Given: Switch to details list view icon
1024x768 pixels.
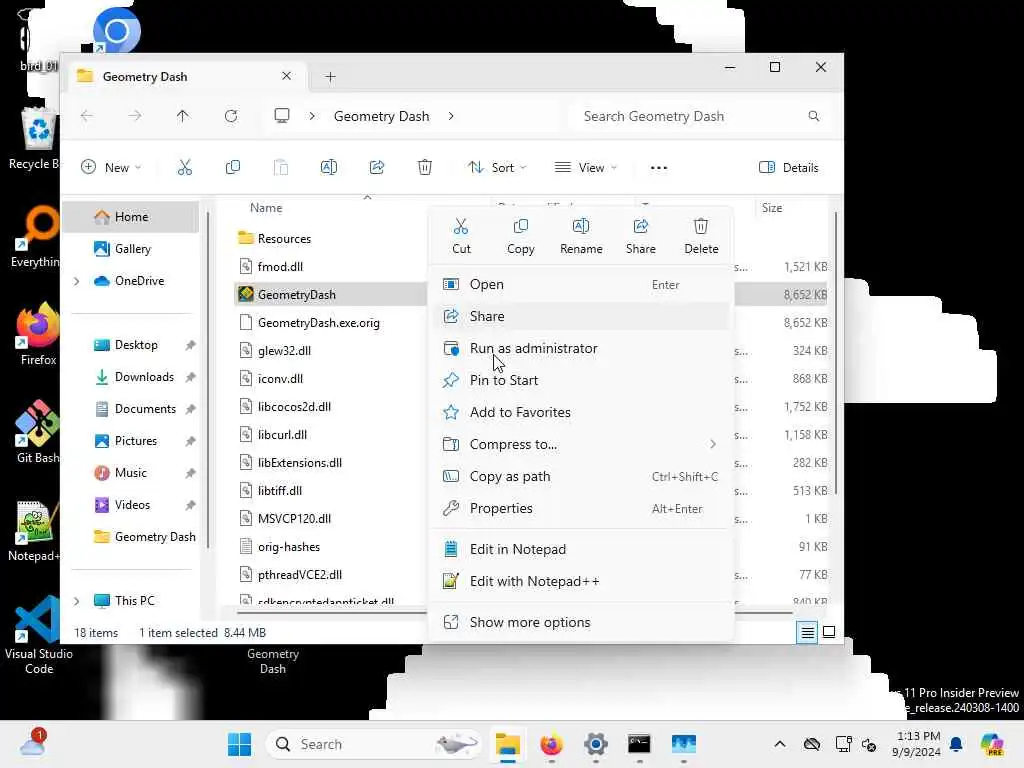Looking at the screenshot, I should click(807, 632).
